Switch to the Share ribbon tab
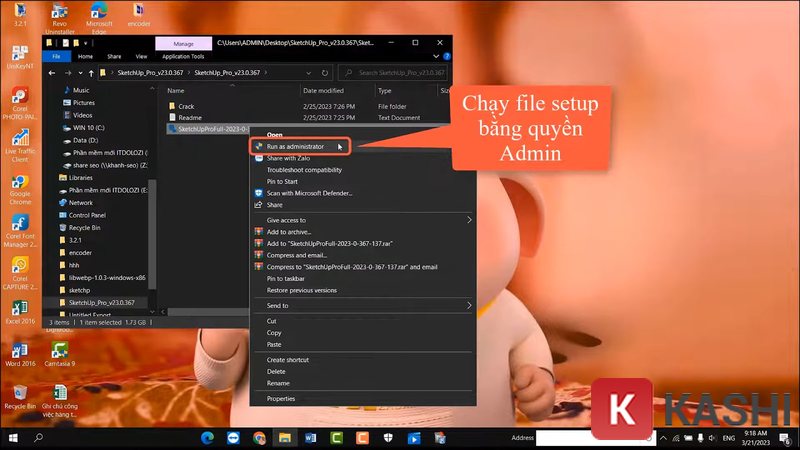This screenshot has width=800, height=450. pos(114,56)
